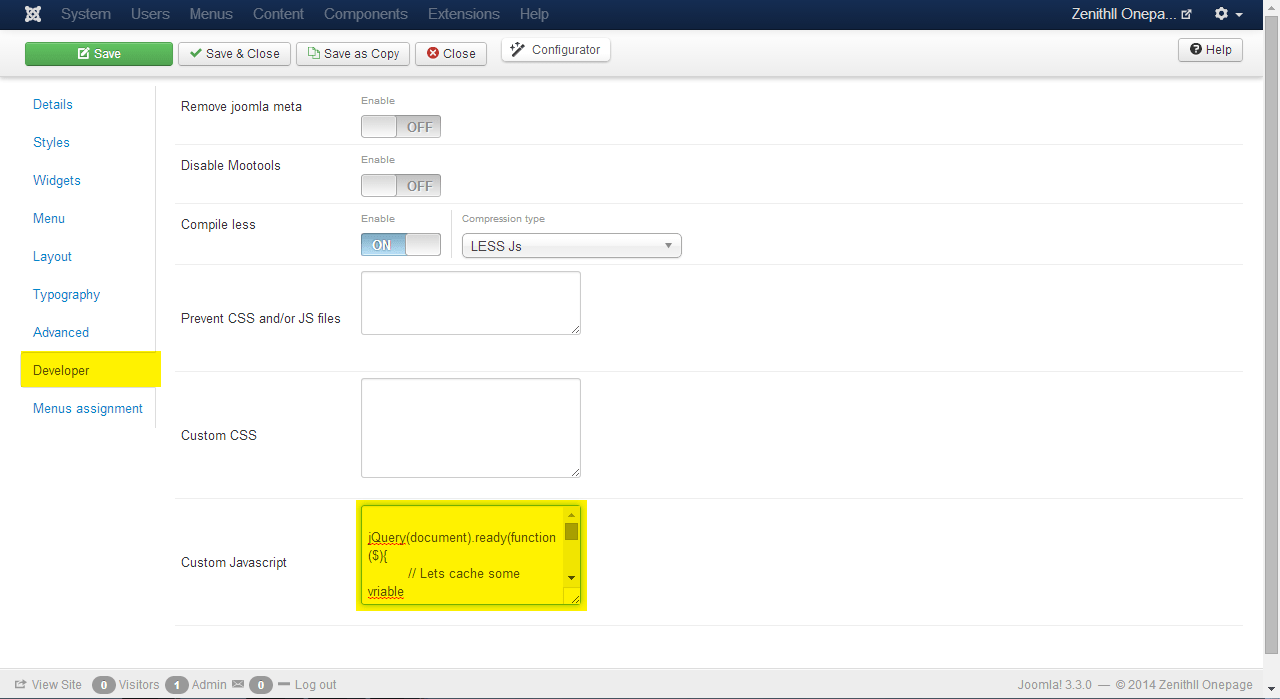Turn off the Compile less switch
Image resolution: width=1280 pixels, height=699 pixels.
coord(400,245)
